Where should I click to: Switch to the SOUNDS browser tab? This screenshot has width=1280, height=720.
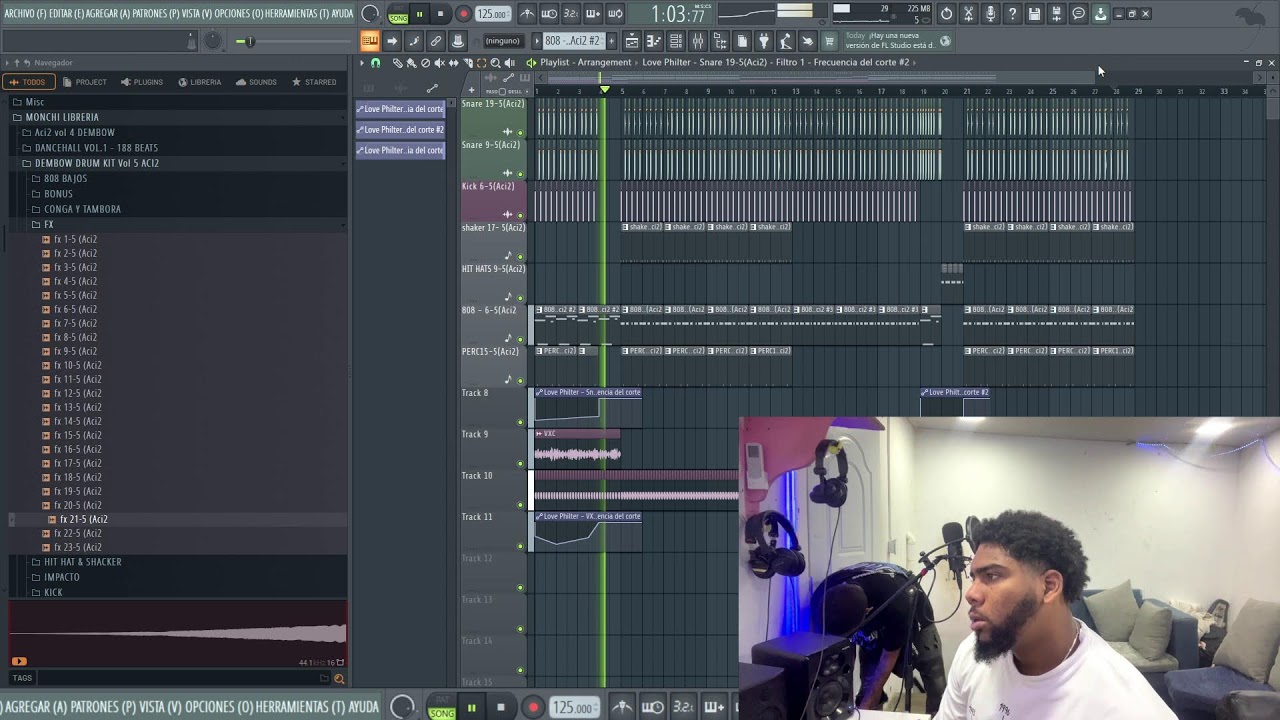point(257,82)
